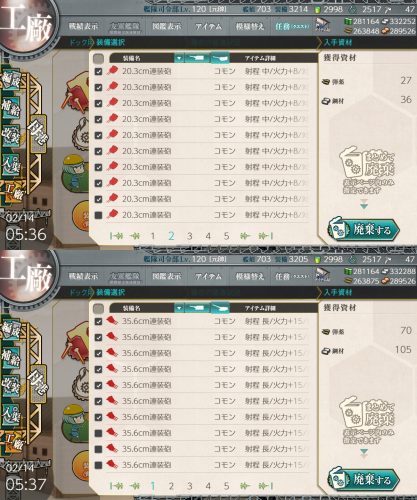Open the sort dropdown in the lower list header
Image resolution: width=417 pixels, height=500 pixels.
(x=179, y=308)
